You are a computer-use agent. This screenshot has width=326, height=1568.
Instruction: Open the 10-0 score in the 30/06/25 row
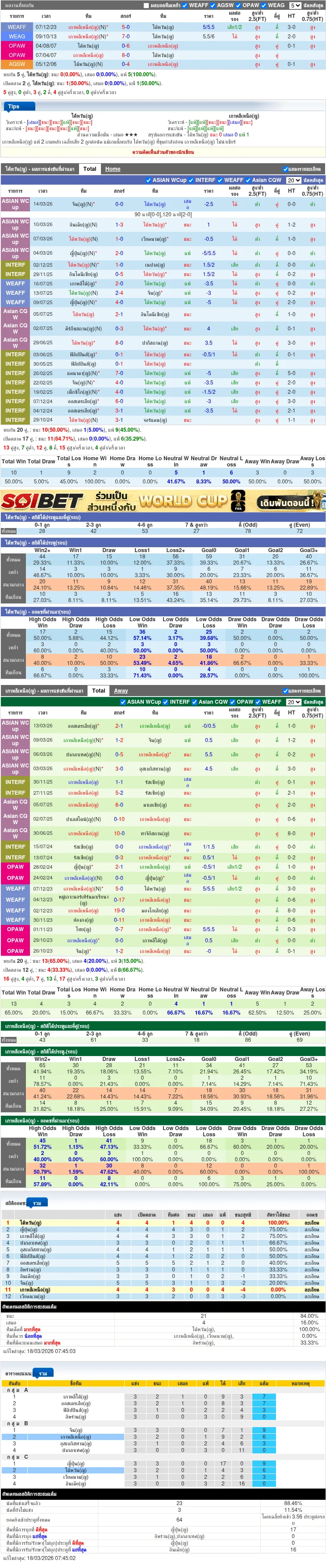pyautogui.click(x=119, y=834)
